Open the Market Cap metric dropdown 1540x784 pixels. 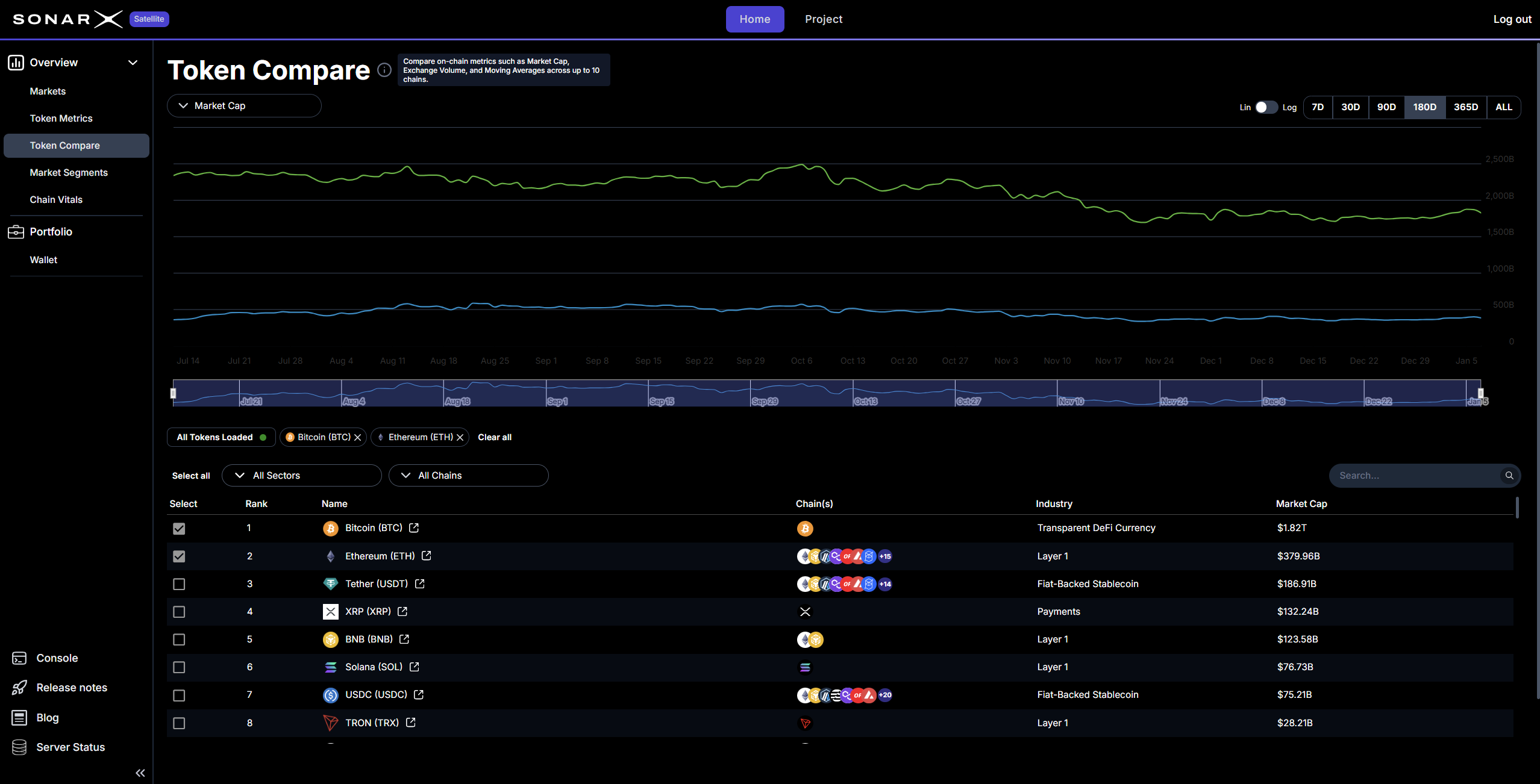pyautogui.click(x=244, y=105)
